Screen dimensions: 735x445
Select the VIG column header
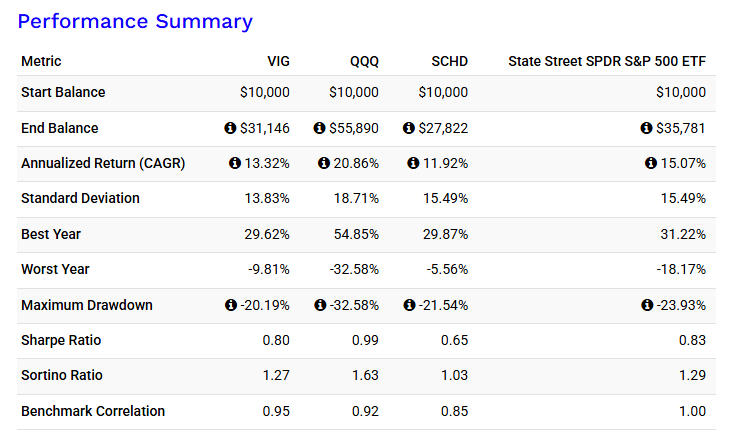[278, 61]
